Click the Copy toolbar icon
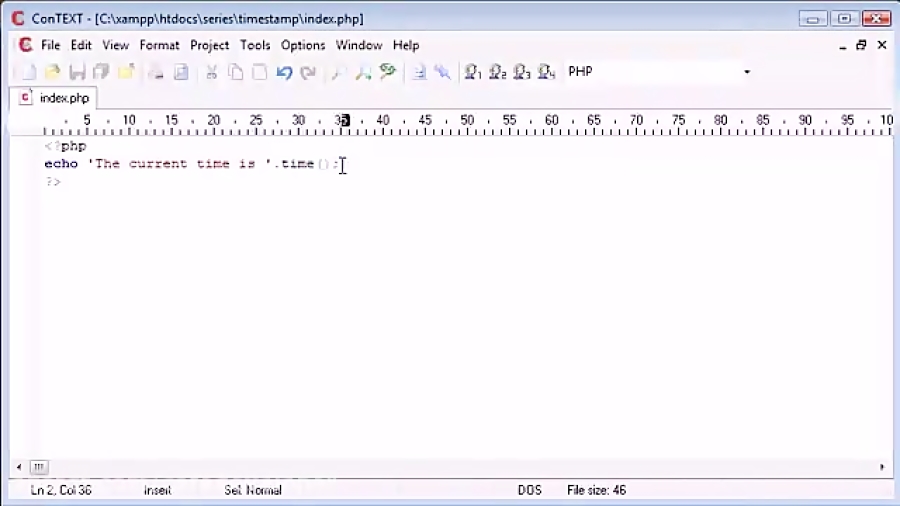This screenshot has height=506, width=900. tap(235, 72)
